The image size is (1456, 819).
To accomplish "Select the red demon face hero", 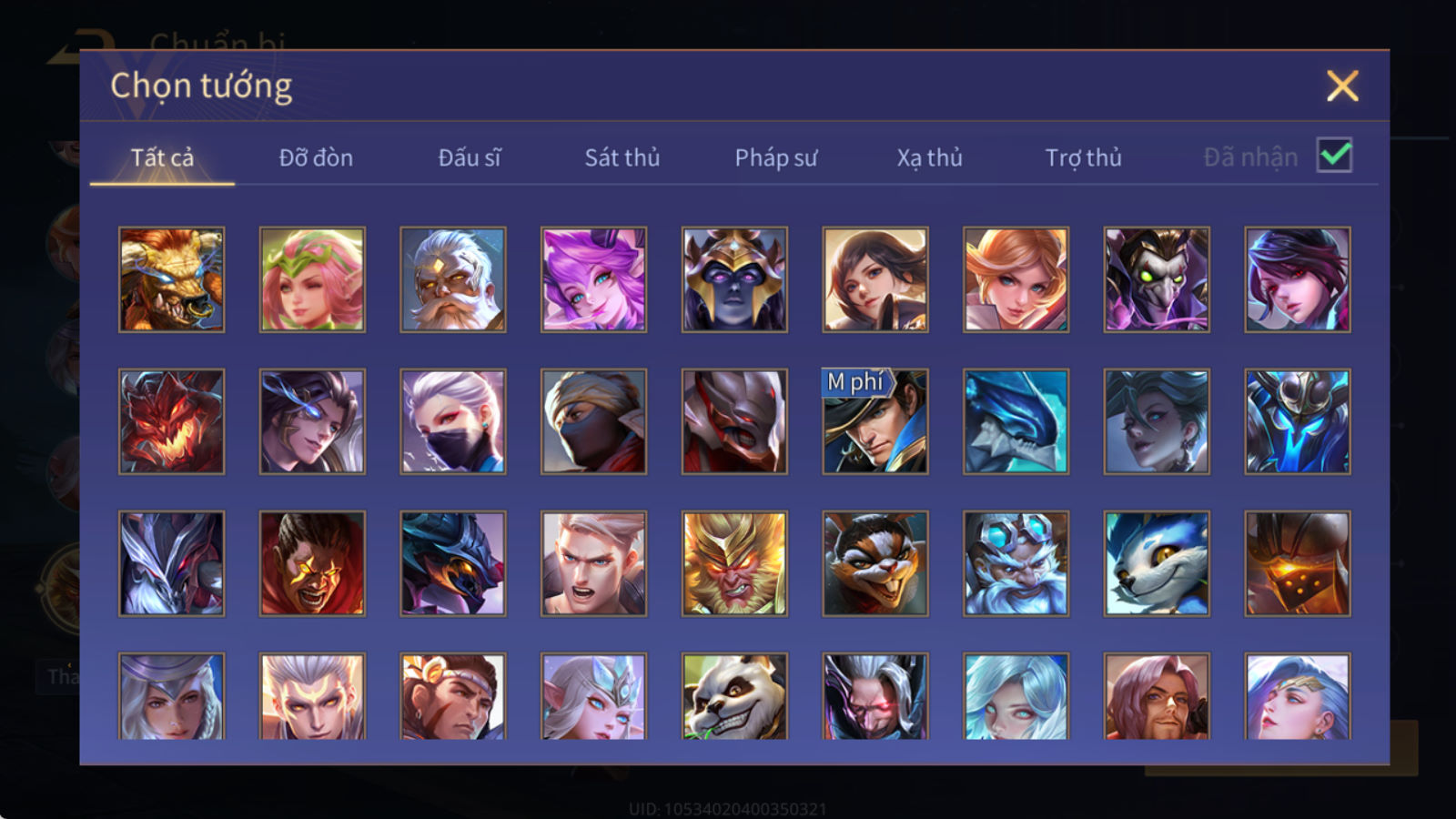I will tap(171, 421).
